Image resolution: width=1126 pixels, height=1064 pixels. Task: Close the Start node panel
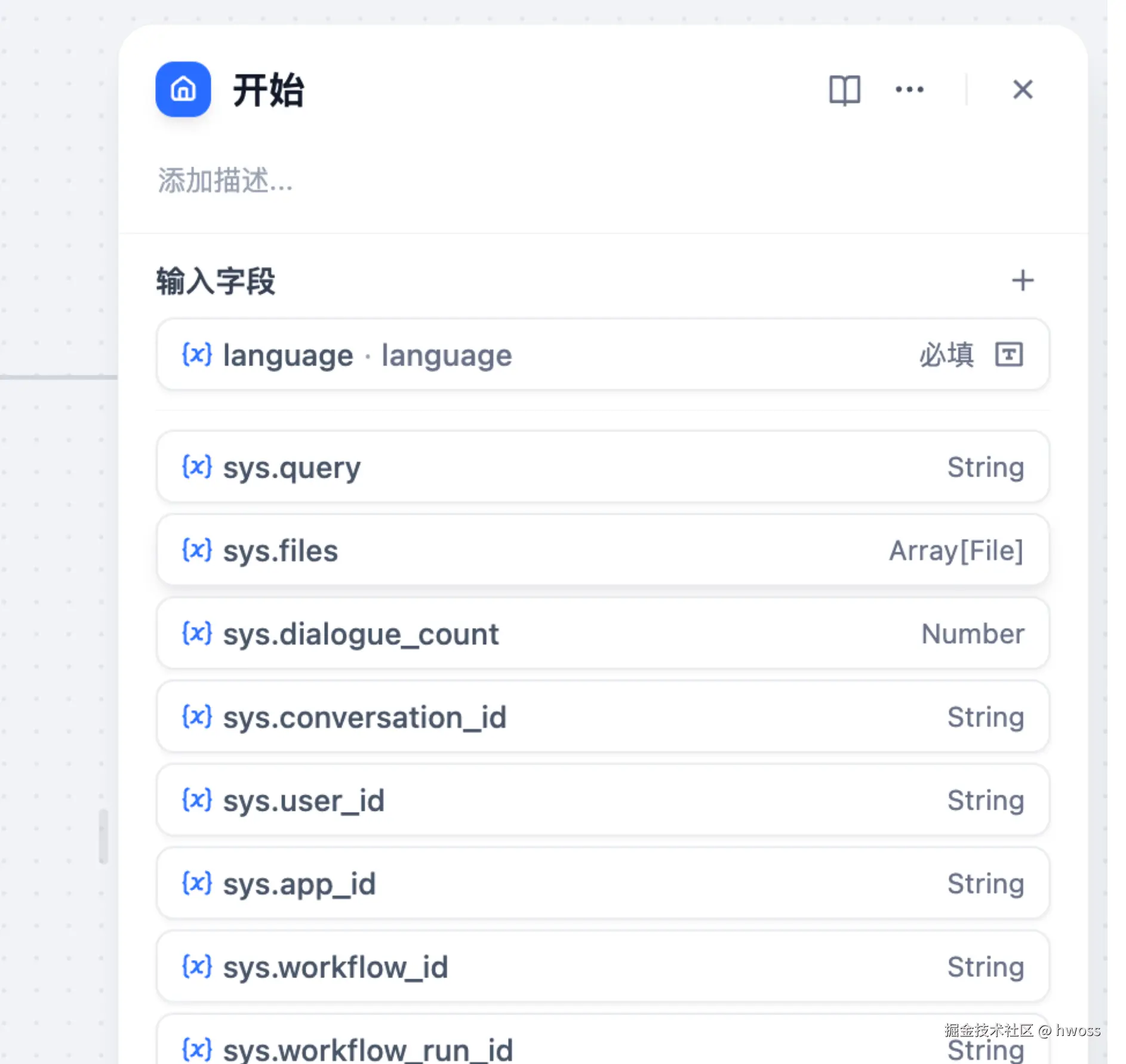point(1023,90)
